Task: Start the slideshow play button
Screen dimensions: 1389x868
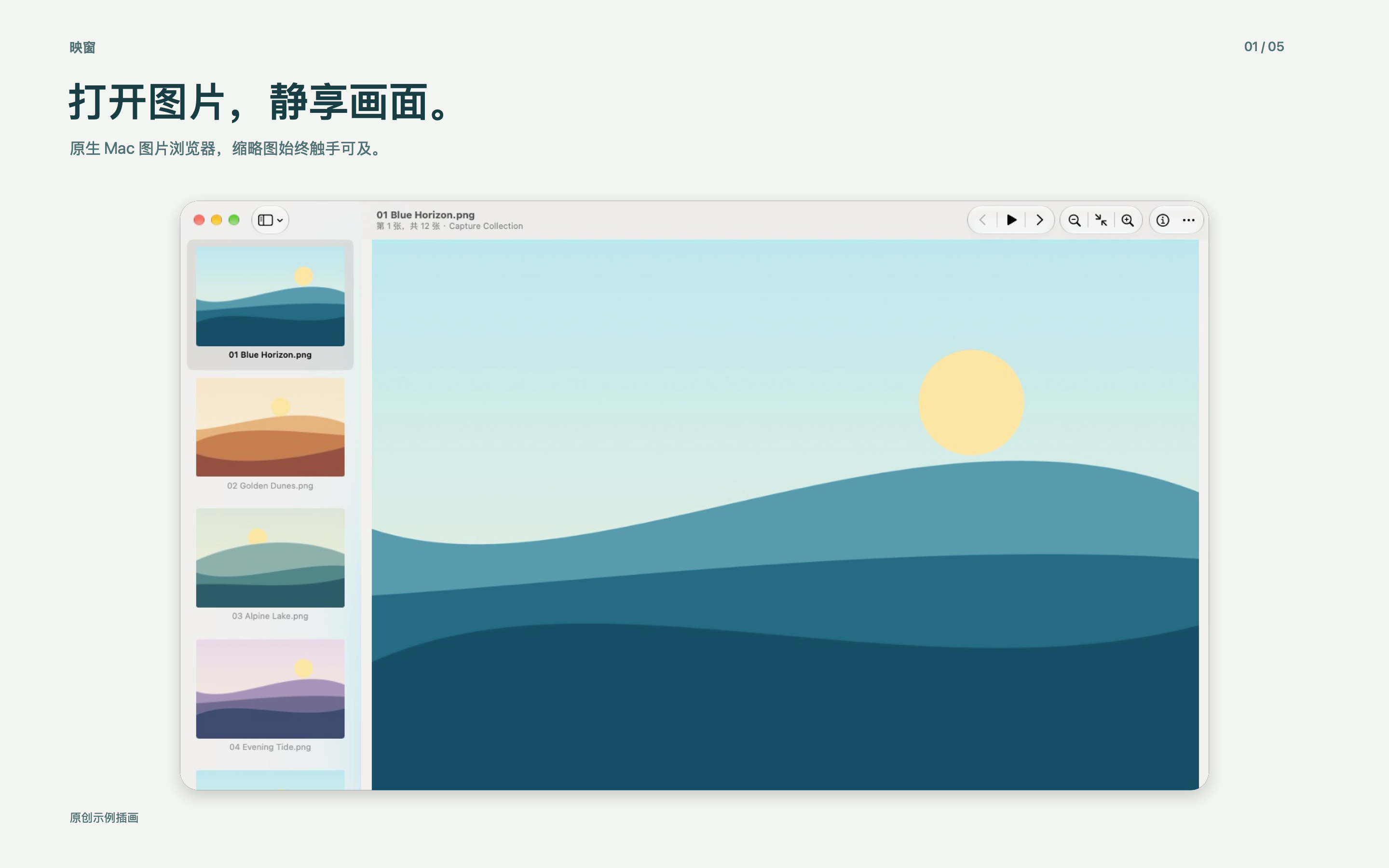Action: 1012,220
